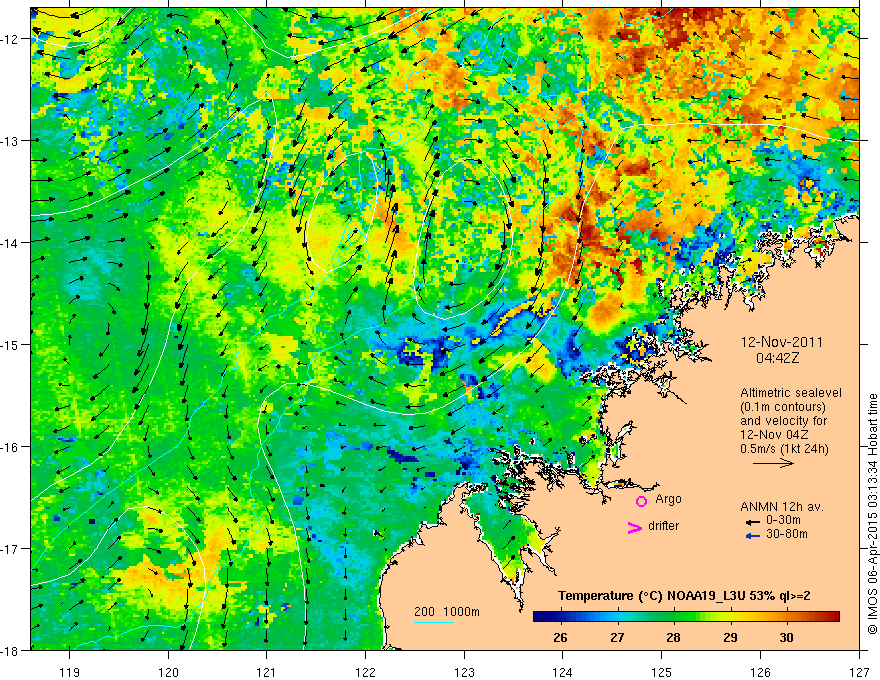Click the longitude axis label 126
This screenshot has width=880, height=680.
760,672
